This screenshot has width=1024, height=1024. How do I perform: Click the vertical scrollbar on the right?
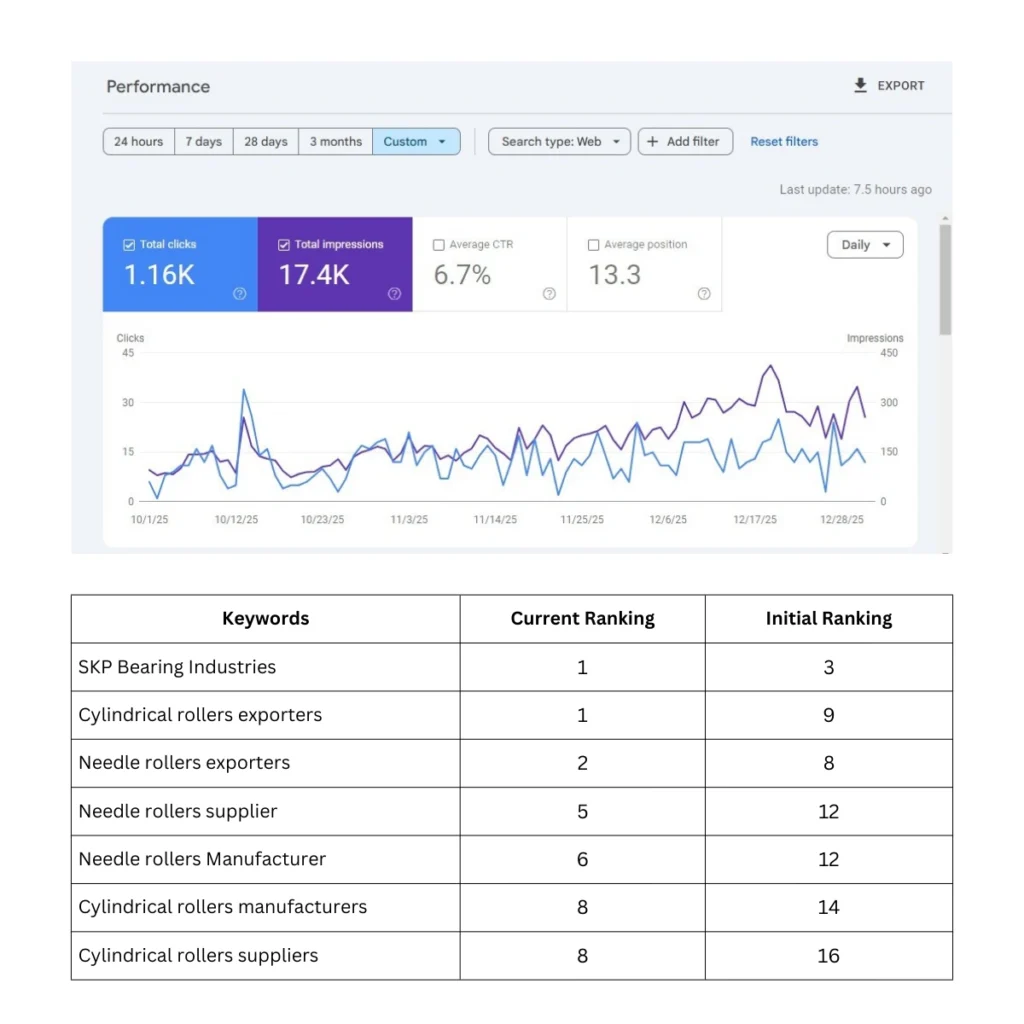pos(945,280)
